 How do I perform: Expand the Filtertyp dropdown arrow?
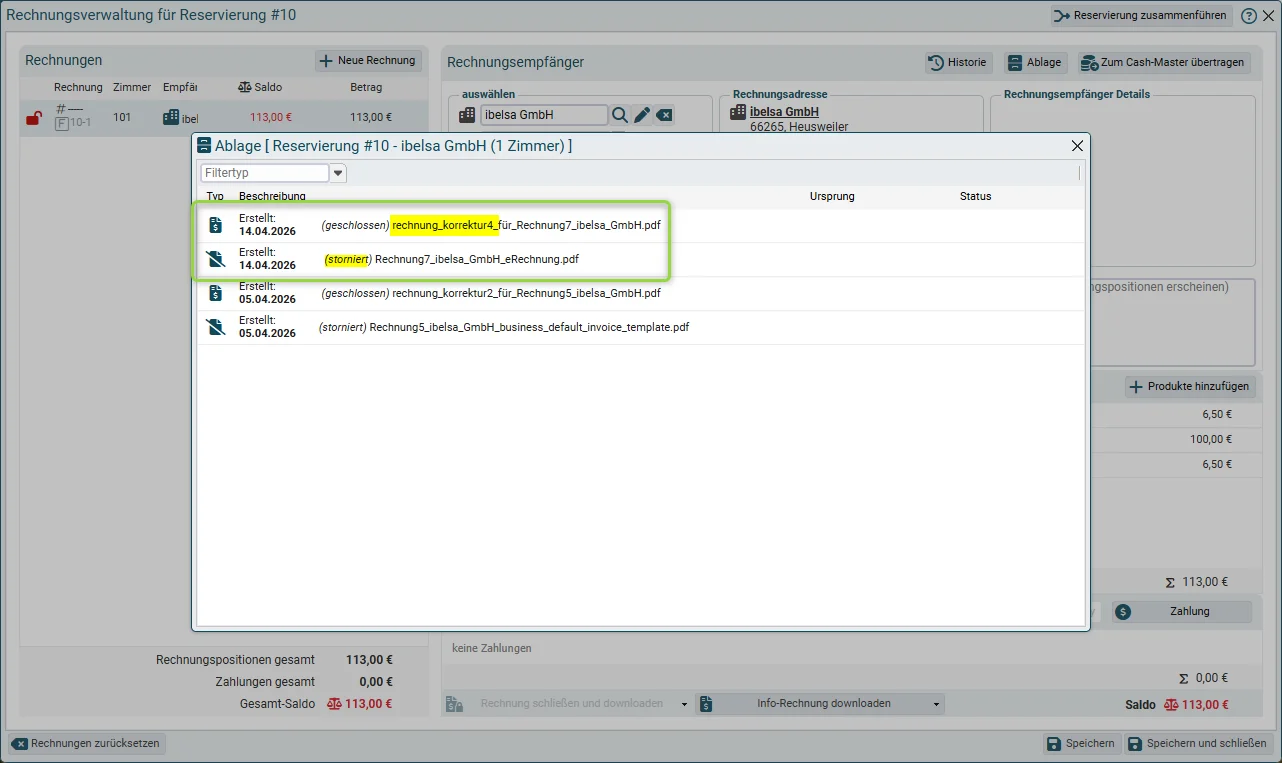(339, 173)
